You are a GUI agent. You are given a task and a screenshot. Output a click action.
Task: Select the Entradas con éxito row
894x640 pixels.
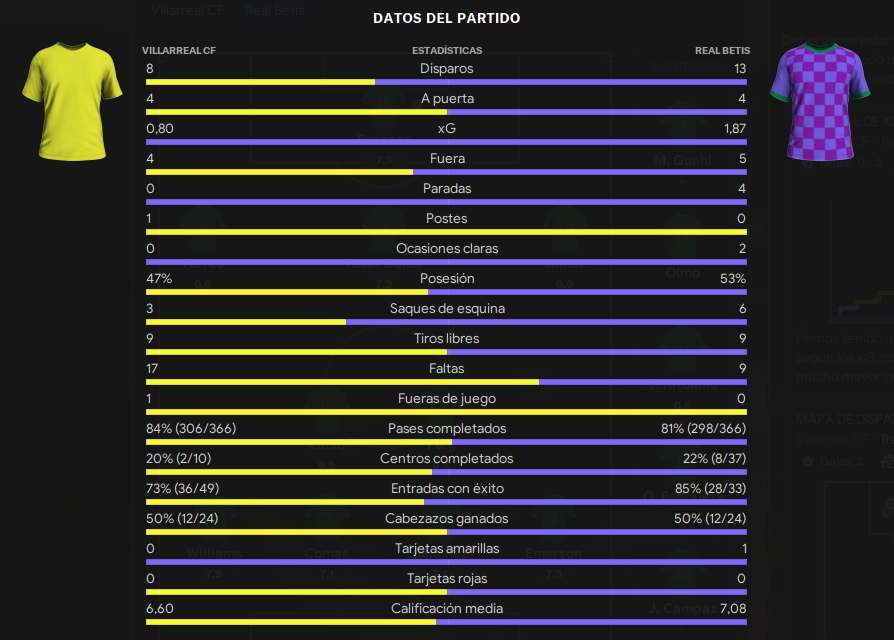pos(446,493)
